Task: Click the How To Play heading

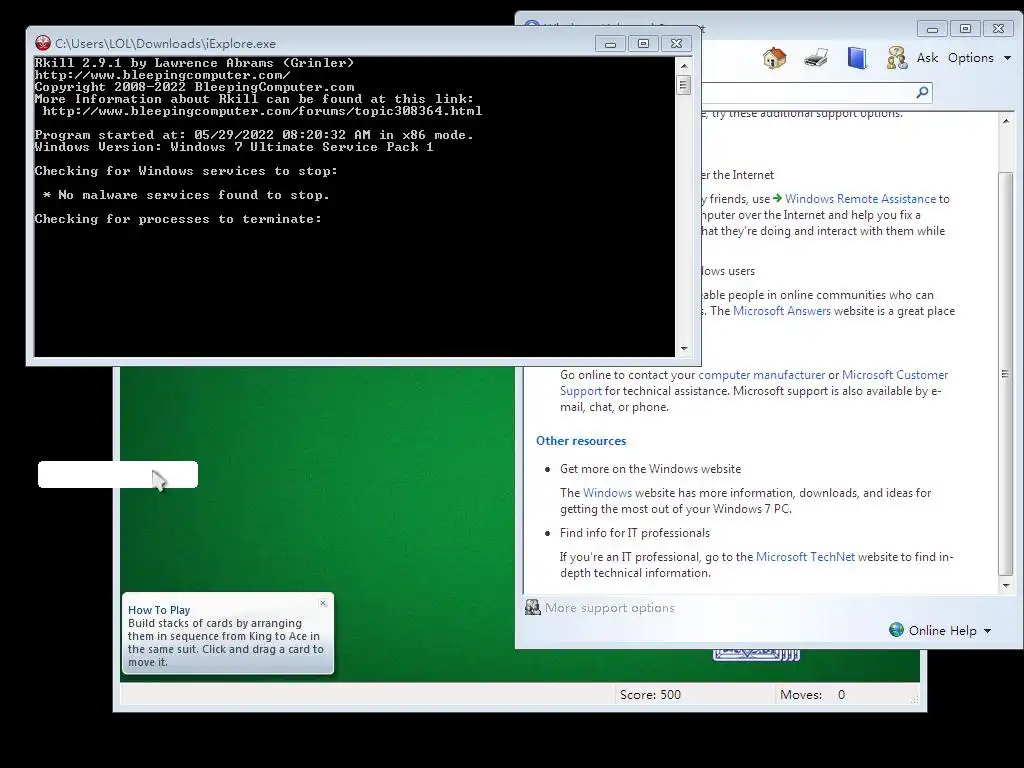Action: click(159, 610)
